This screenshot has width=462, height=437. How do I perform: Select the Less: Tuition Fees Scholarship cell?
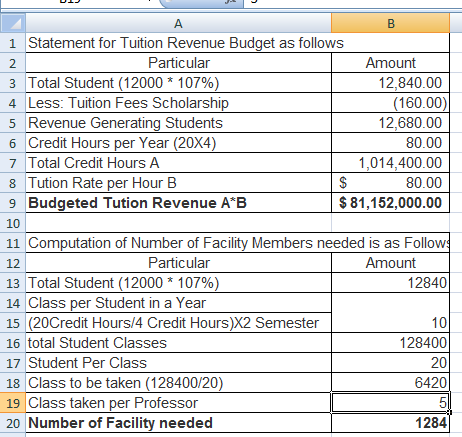(x=178, y=103)
